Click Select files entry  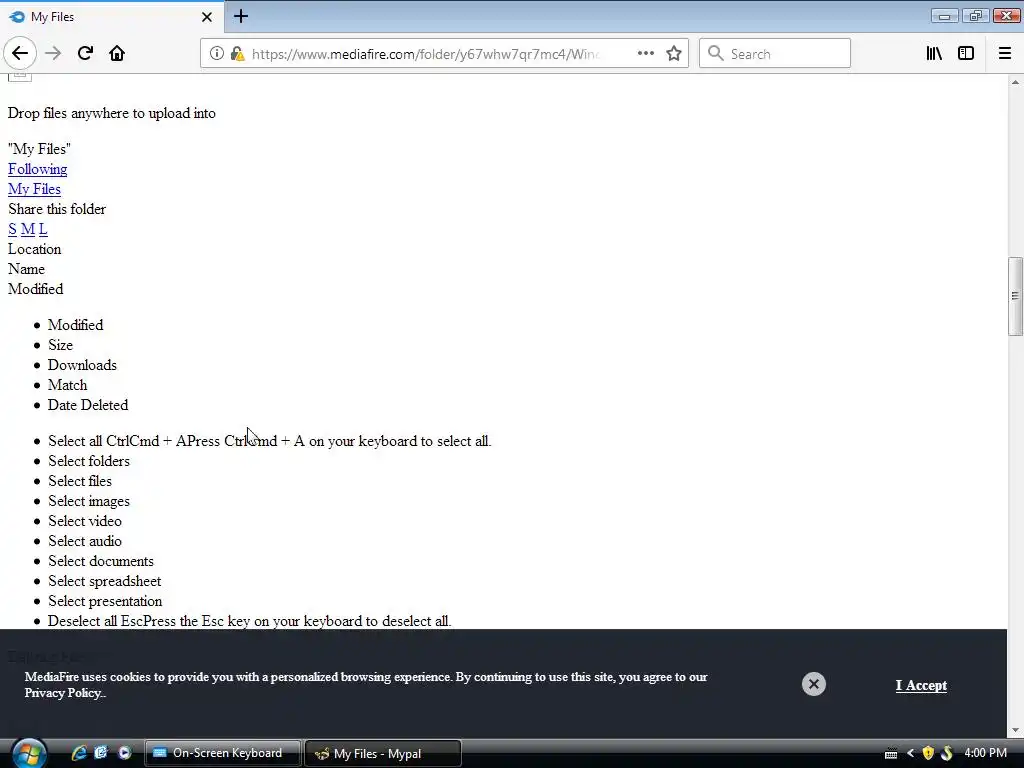(x=80, y=481)
